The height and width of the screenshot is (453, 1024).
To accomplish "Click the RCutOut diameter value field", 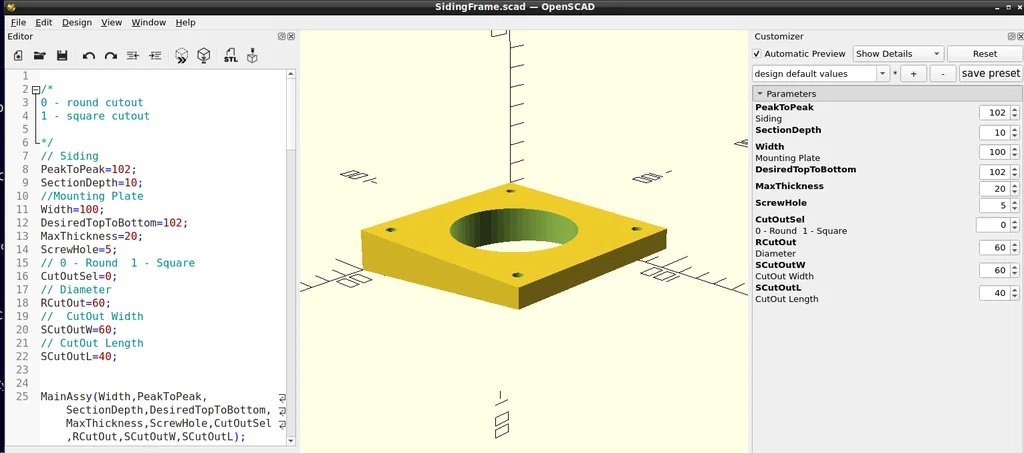I will click(994, 248).
